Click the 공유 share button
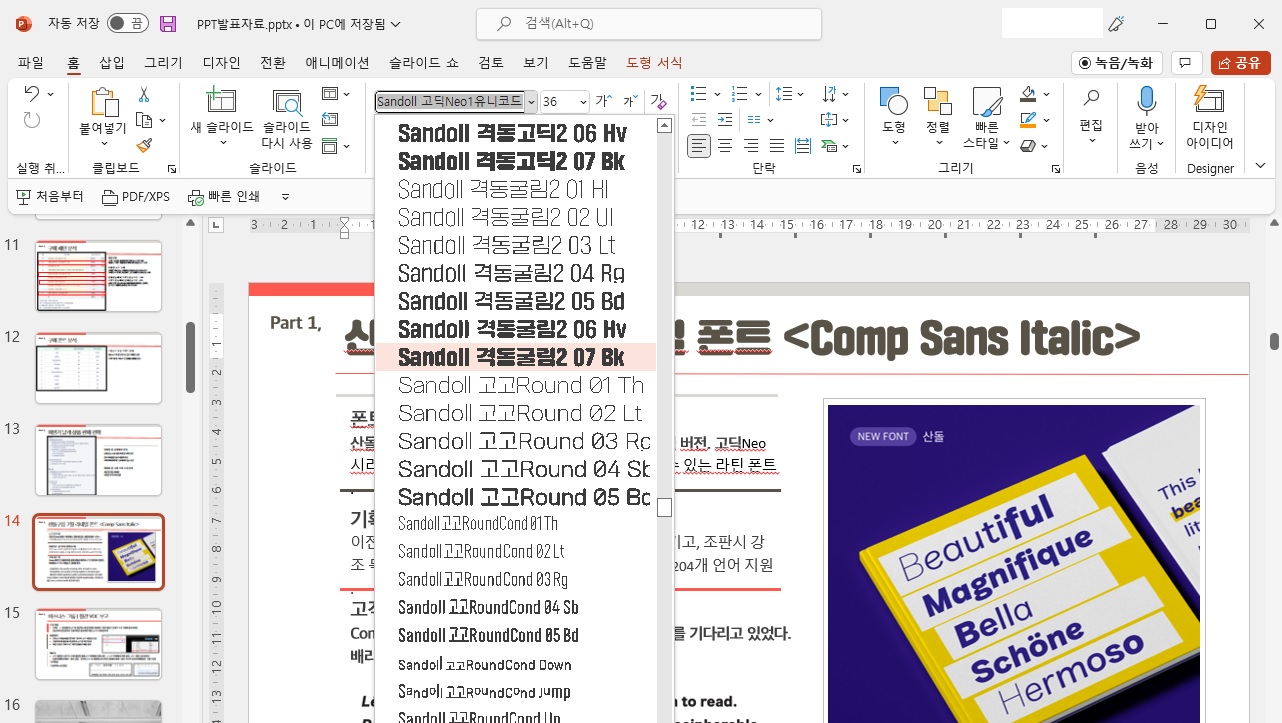 (x=1240, y=63)
